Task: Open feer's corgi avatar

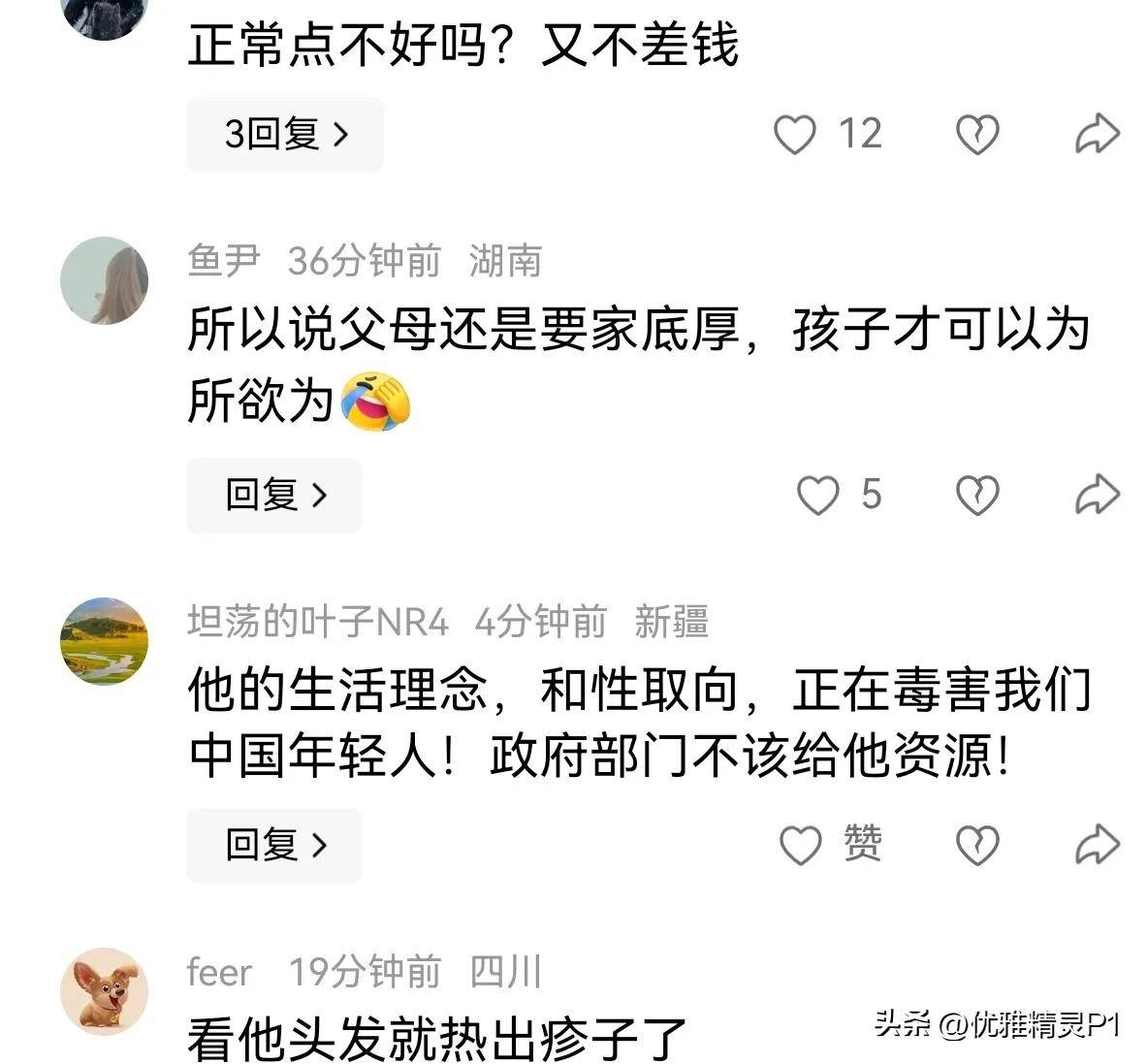Action: (x=104, y=991)
